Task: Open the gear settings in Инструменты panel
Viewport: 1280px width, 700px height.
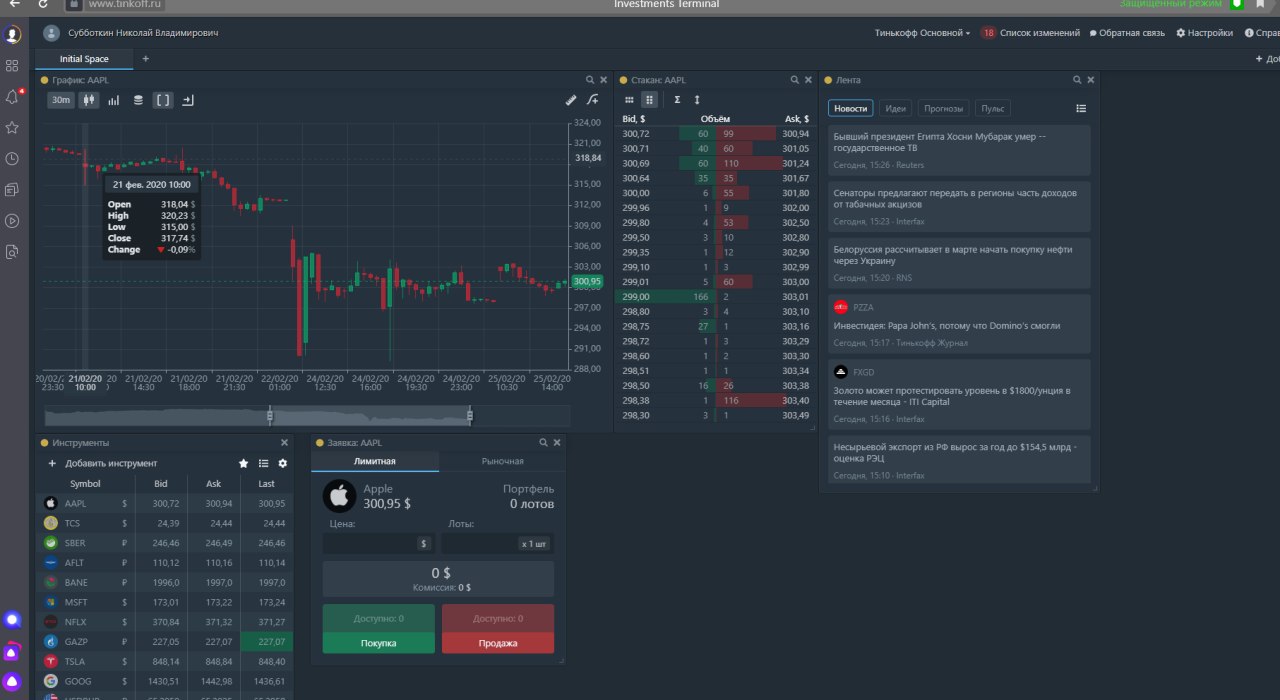Action: [283, 463]
